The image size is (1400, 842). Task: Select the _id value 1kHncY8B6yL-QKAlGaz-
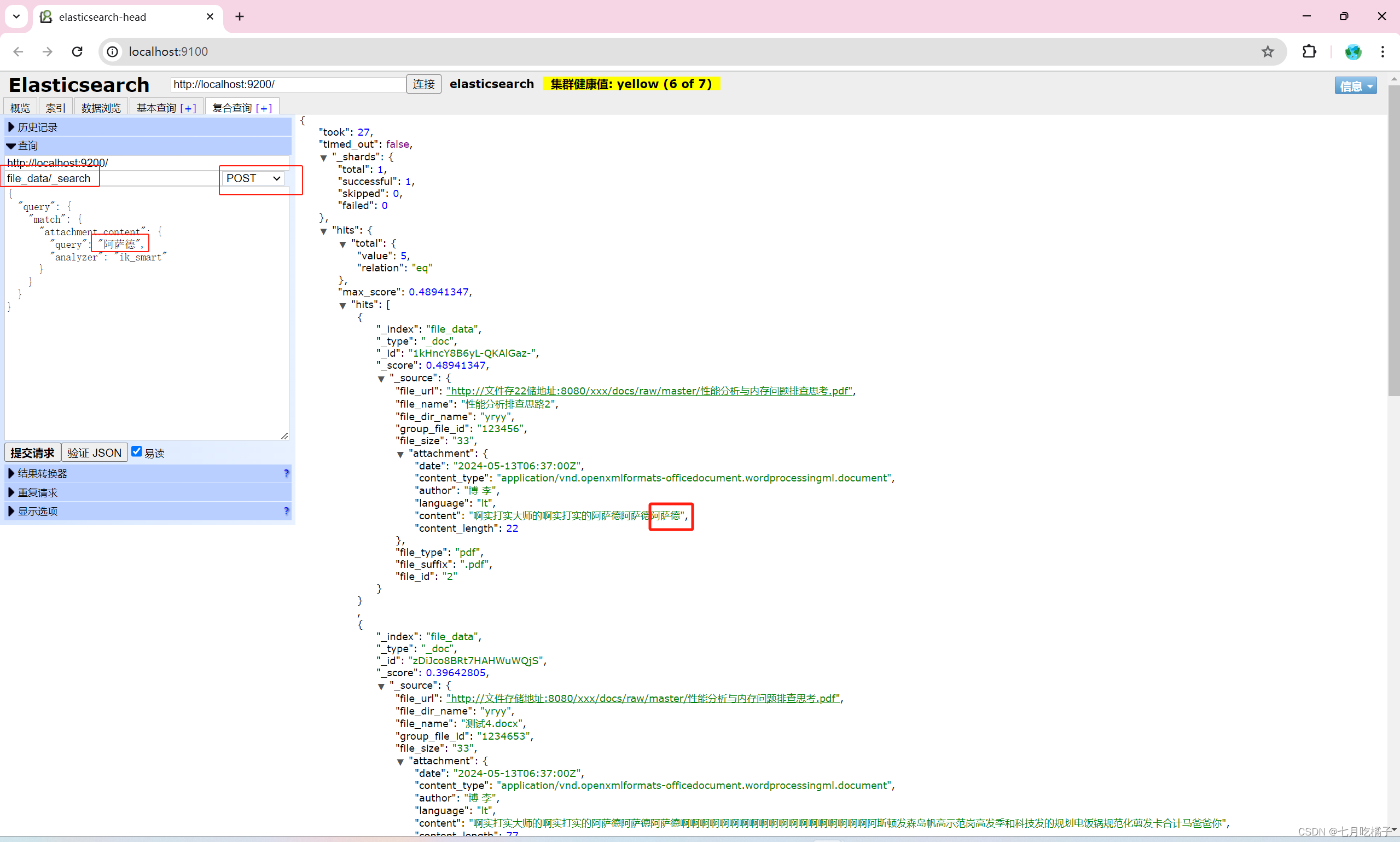point(472,353)
